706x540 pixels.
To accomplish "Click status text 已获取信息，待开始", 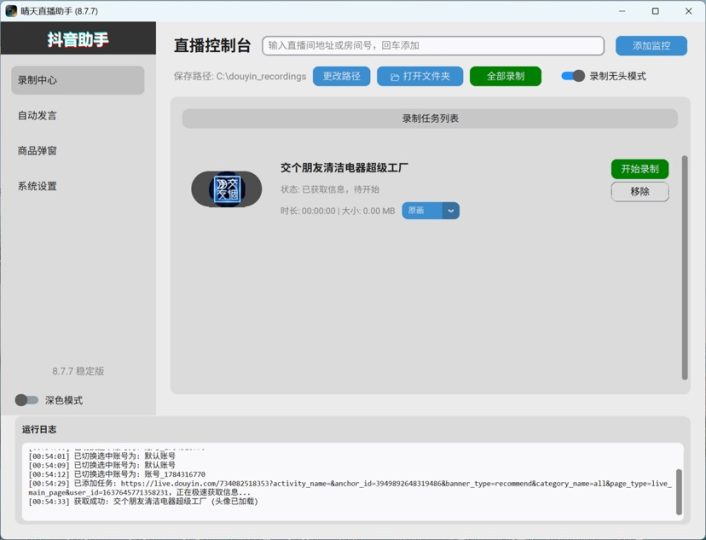I will tap(330, 189).
